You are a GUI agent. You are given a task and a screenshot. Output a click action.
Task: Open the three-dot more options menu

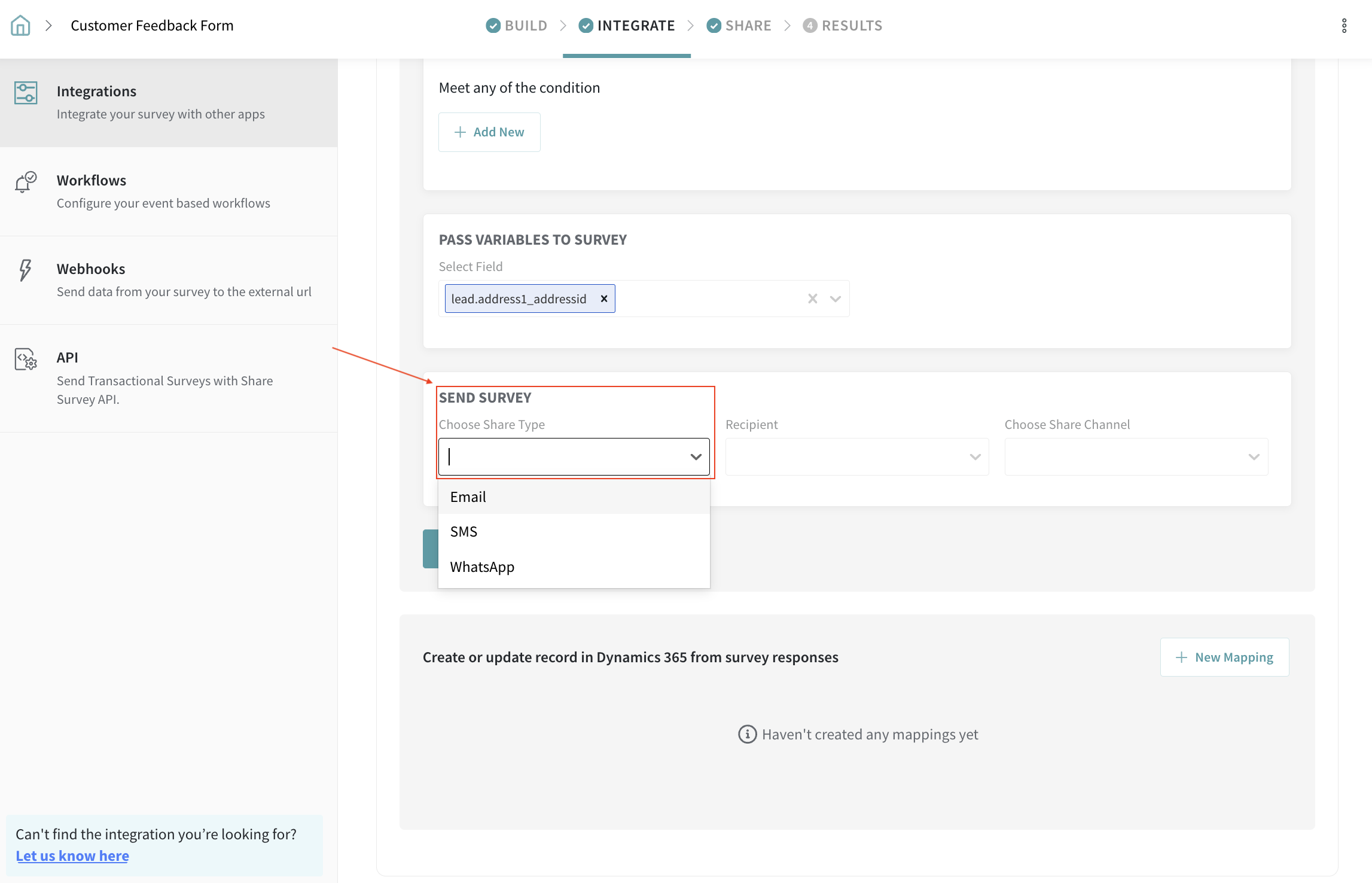1344,26
